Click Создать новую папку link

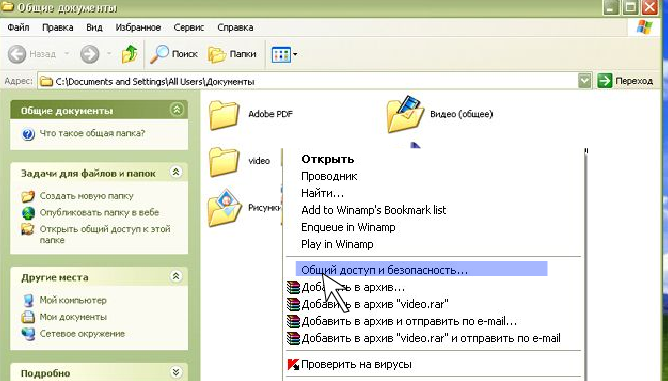tap(86, 196)
